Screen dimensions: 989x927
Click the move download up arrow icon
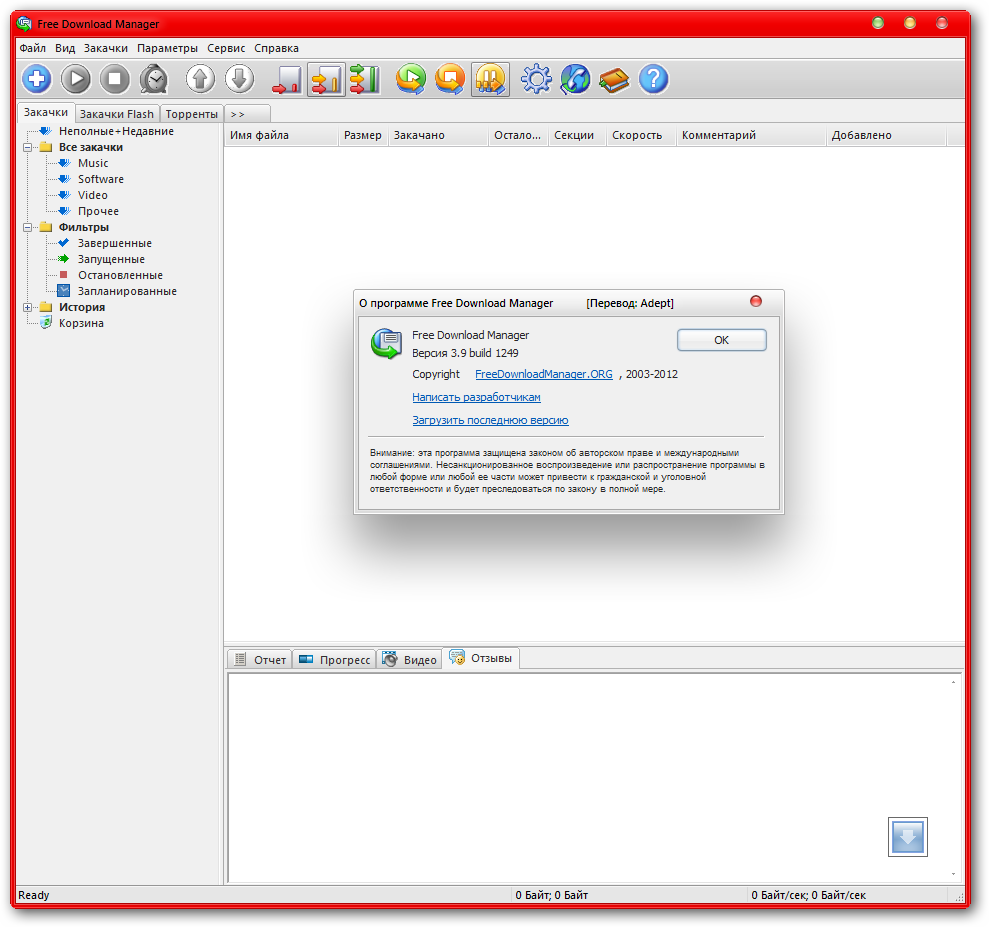tap(201, 79)
